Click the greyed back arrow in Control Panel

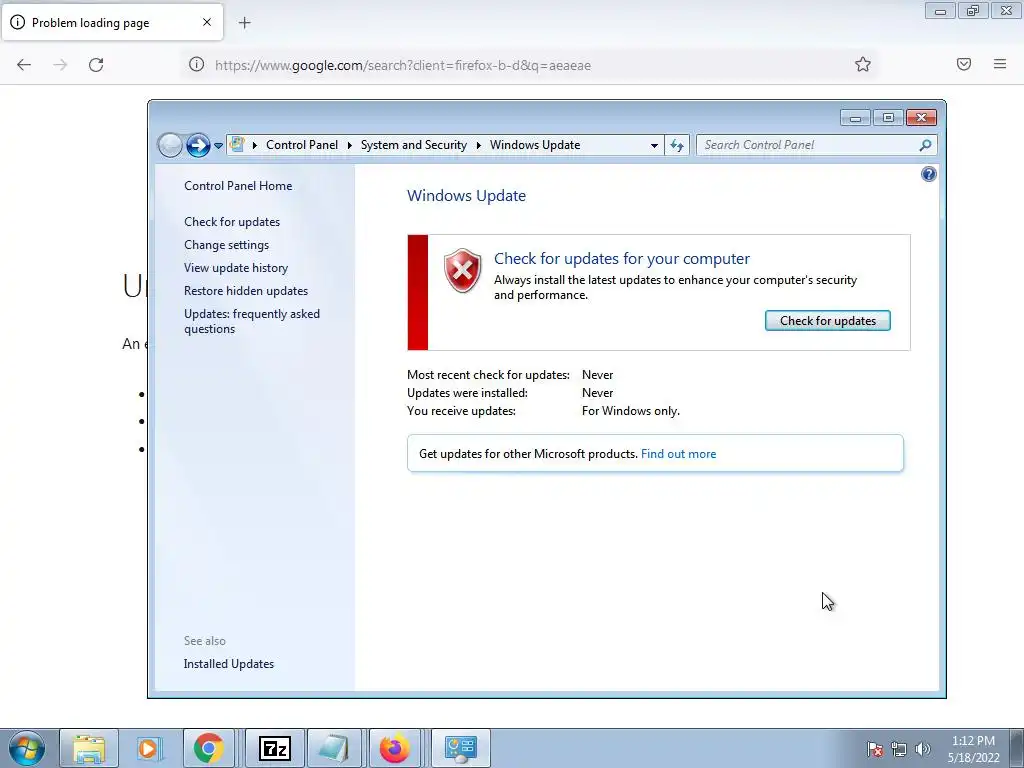(x=170, y=145)
